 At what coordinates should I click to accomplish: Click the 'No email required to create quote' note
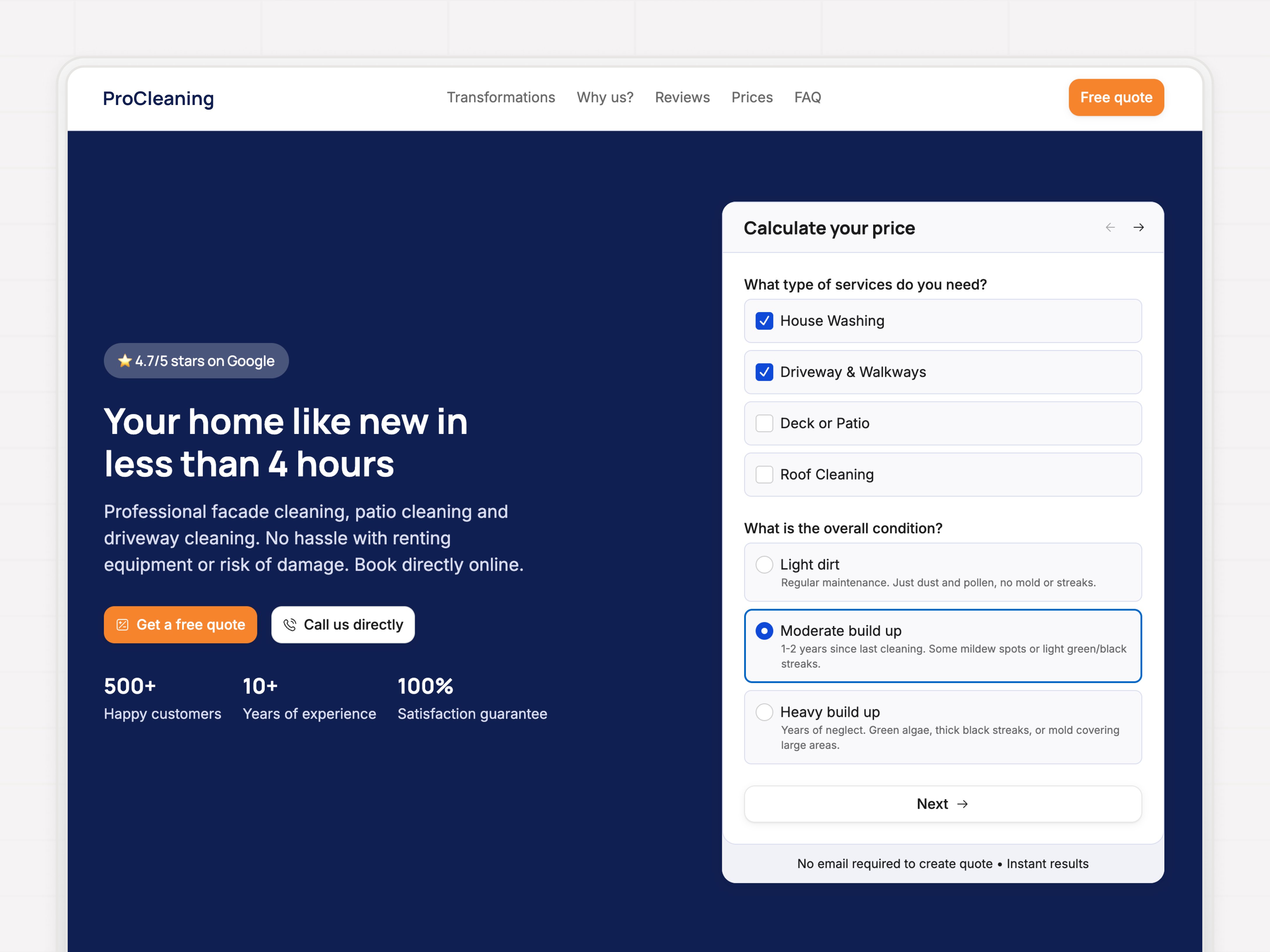tap(894, 864)
